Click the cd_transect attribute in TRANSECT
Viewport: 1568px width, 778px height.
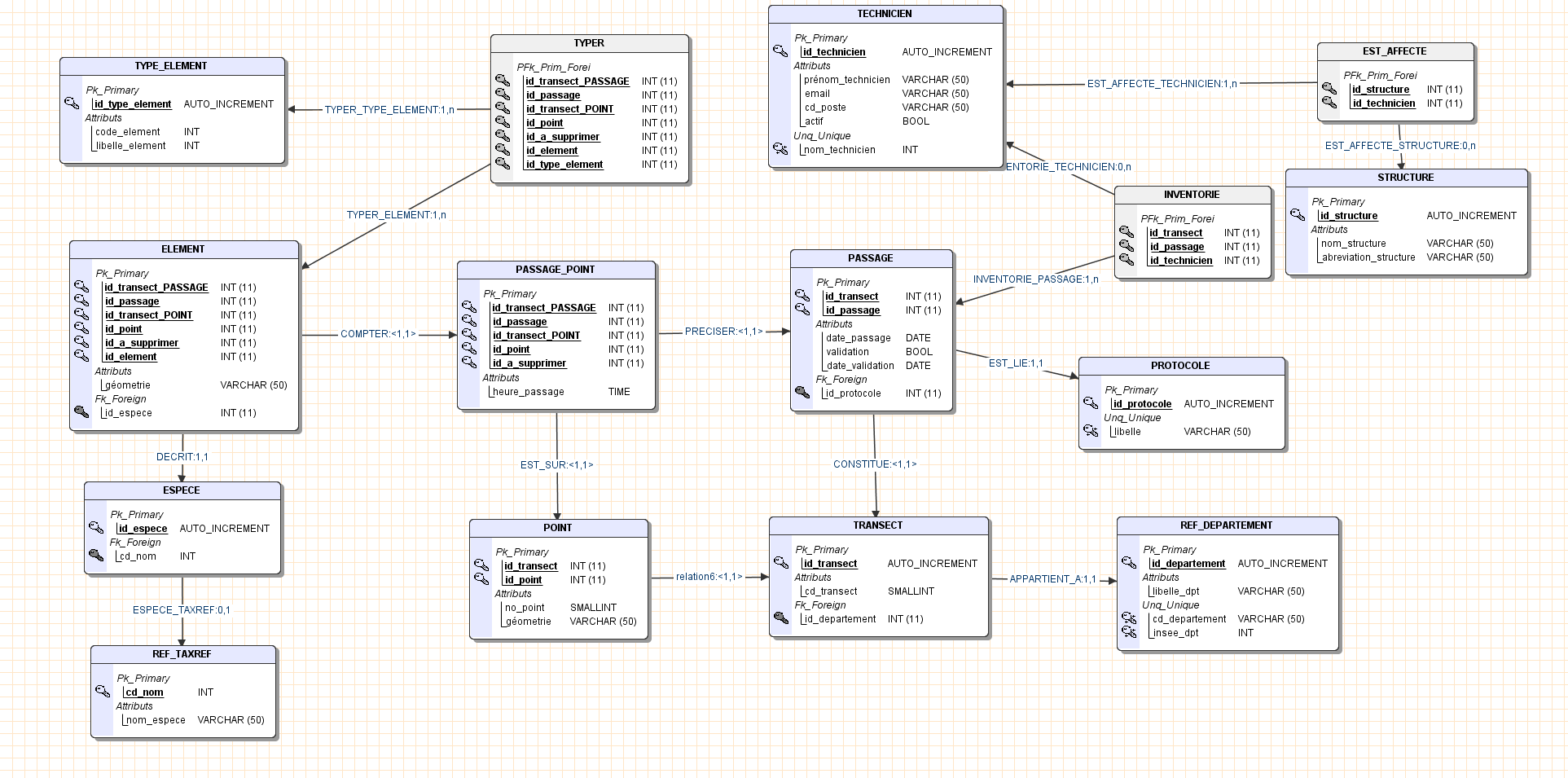click(830, 591)
